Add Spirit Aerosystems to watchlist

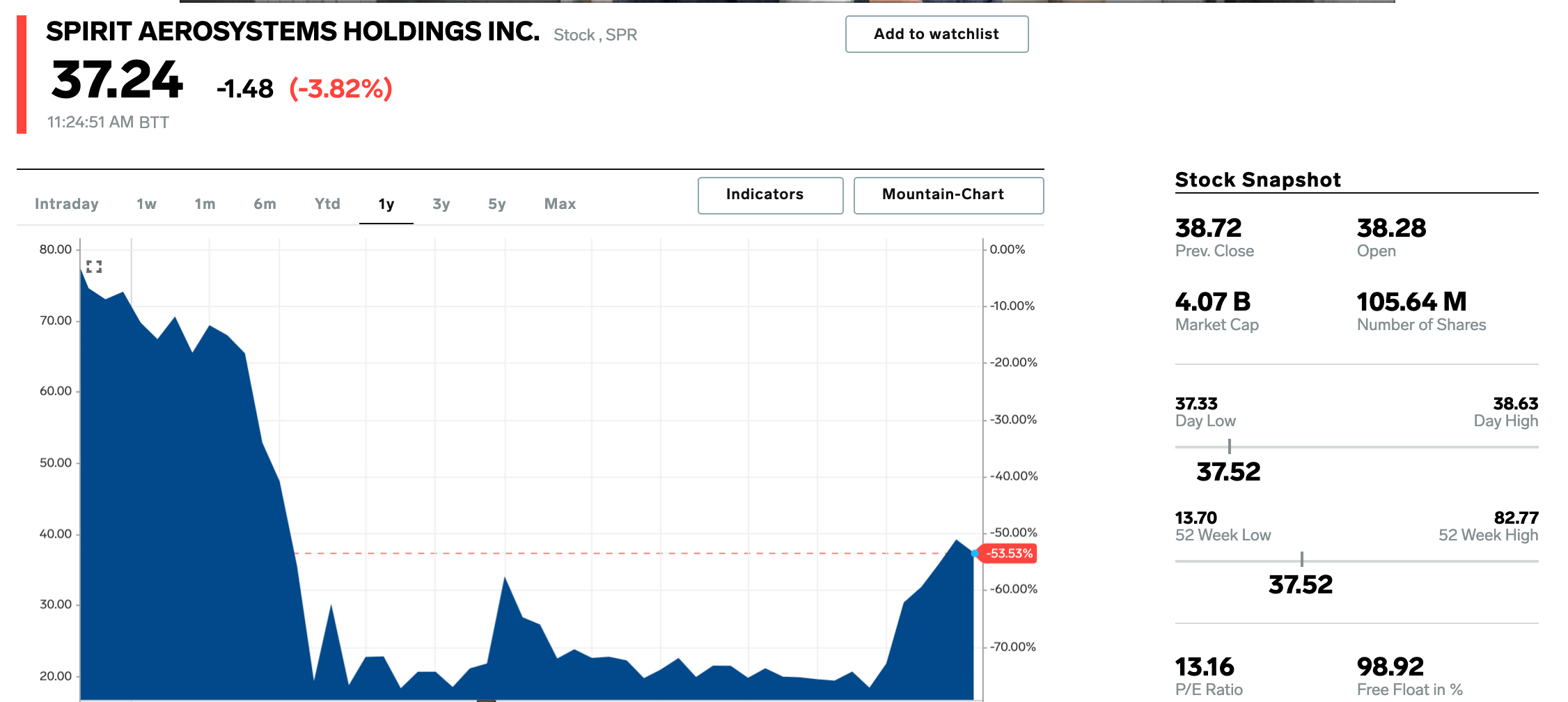point(936,34)
